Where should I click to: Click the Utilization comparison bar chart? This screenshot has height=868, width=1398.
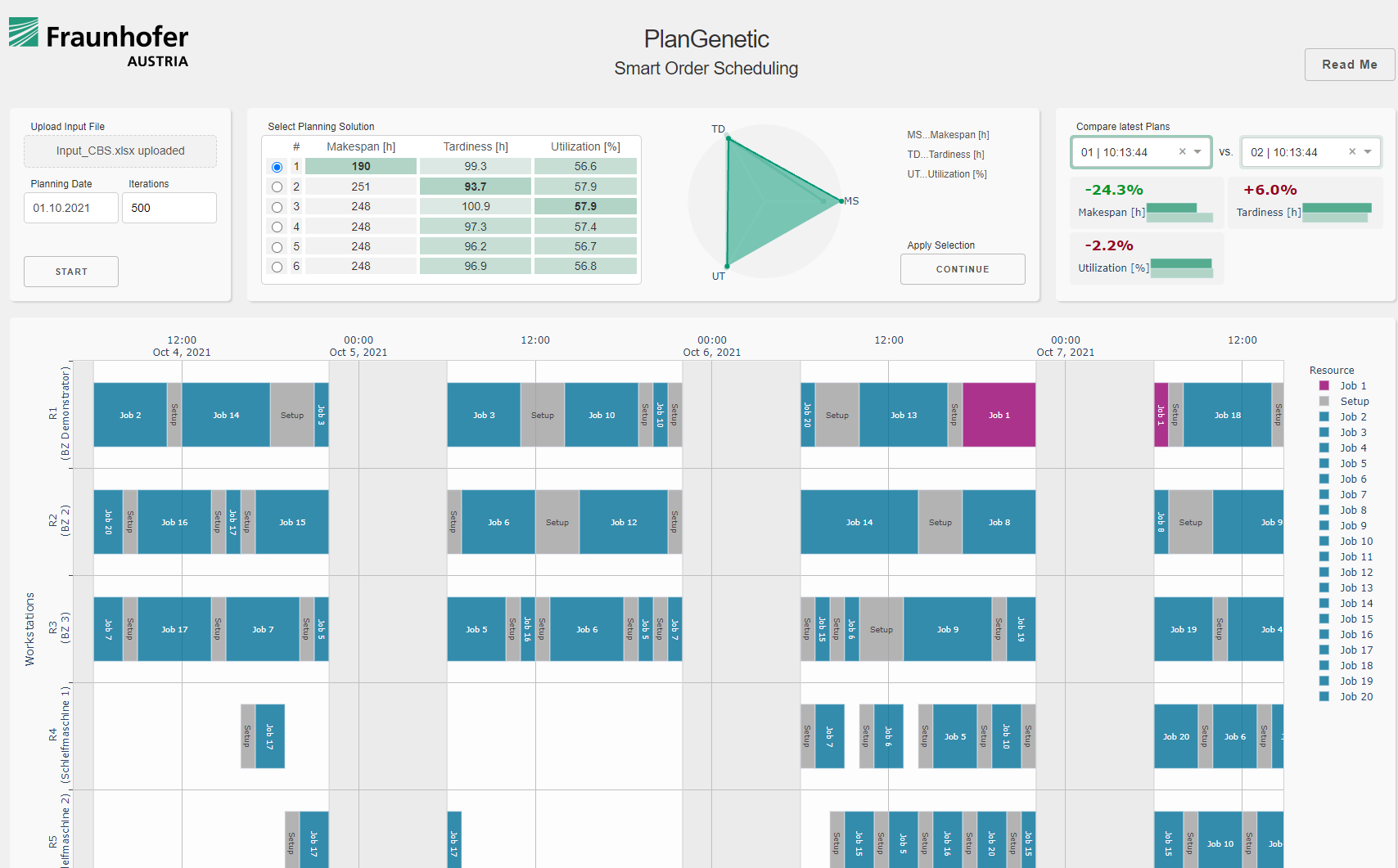tap(1182, 268)
